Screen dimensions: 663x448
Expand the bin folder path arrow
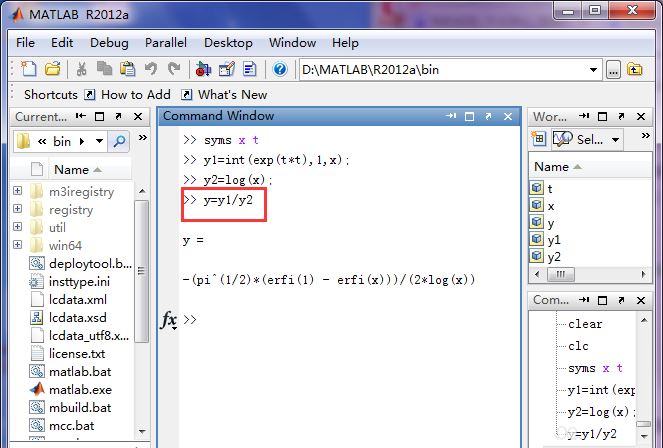tap(82, 141)
